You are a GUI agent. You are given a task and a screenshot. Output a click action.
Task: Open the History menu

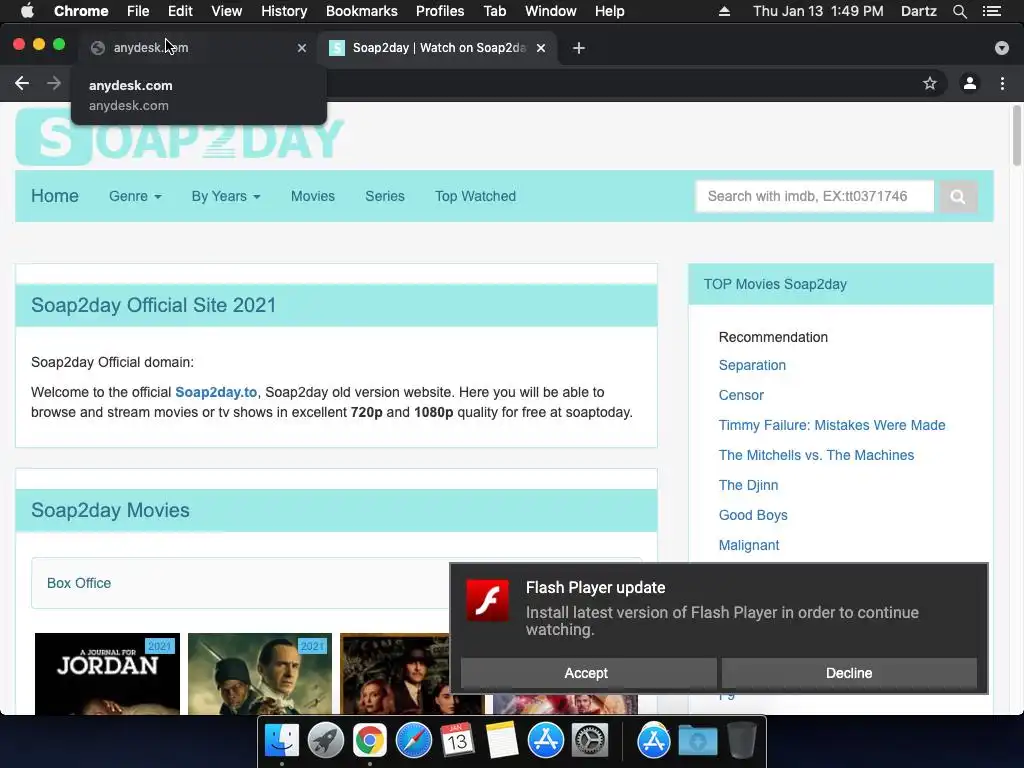[284, 11]
